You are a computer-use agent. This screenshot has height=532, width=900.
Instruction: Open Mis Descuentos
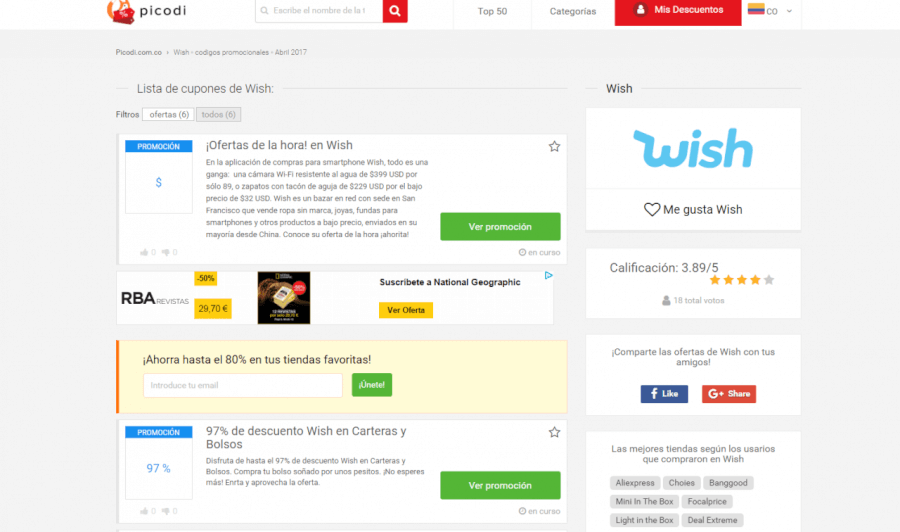(678, 10)
